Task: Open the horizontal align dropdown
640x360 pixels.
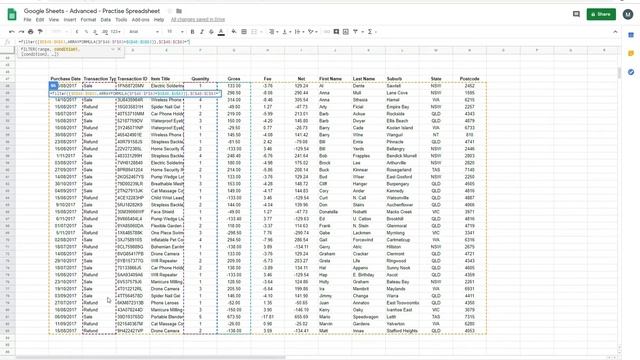Action: pyautogui.click(x=273, y=32)
